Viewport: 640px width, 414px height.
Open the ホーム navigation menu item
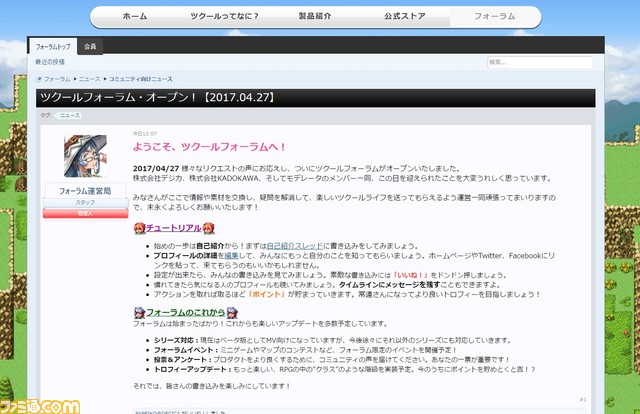tap(134, 17)
